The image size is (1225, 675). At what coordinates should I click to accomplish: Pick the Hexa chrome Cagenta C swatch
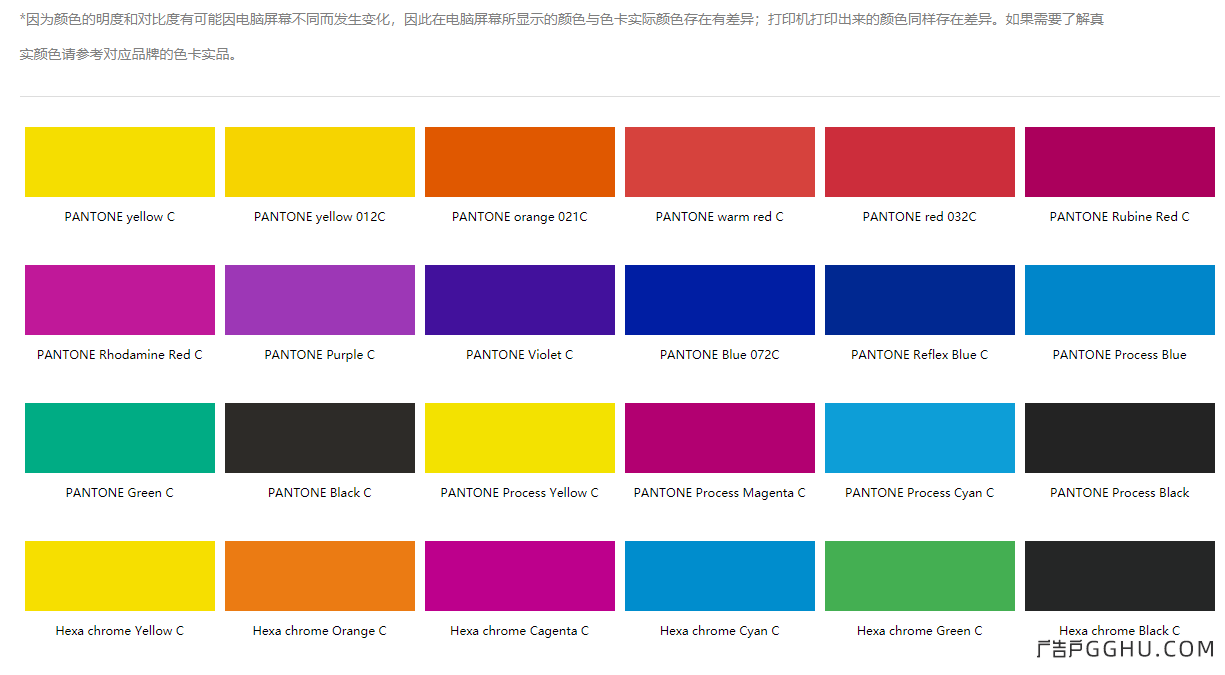tap(520, 576)
